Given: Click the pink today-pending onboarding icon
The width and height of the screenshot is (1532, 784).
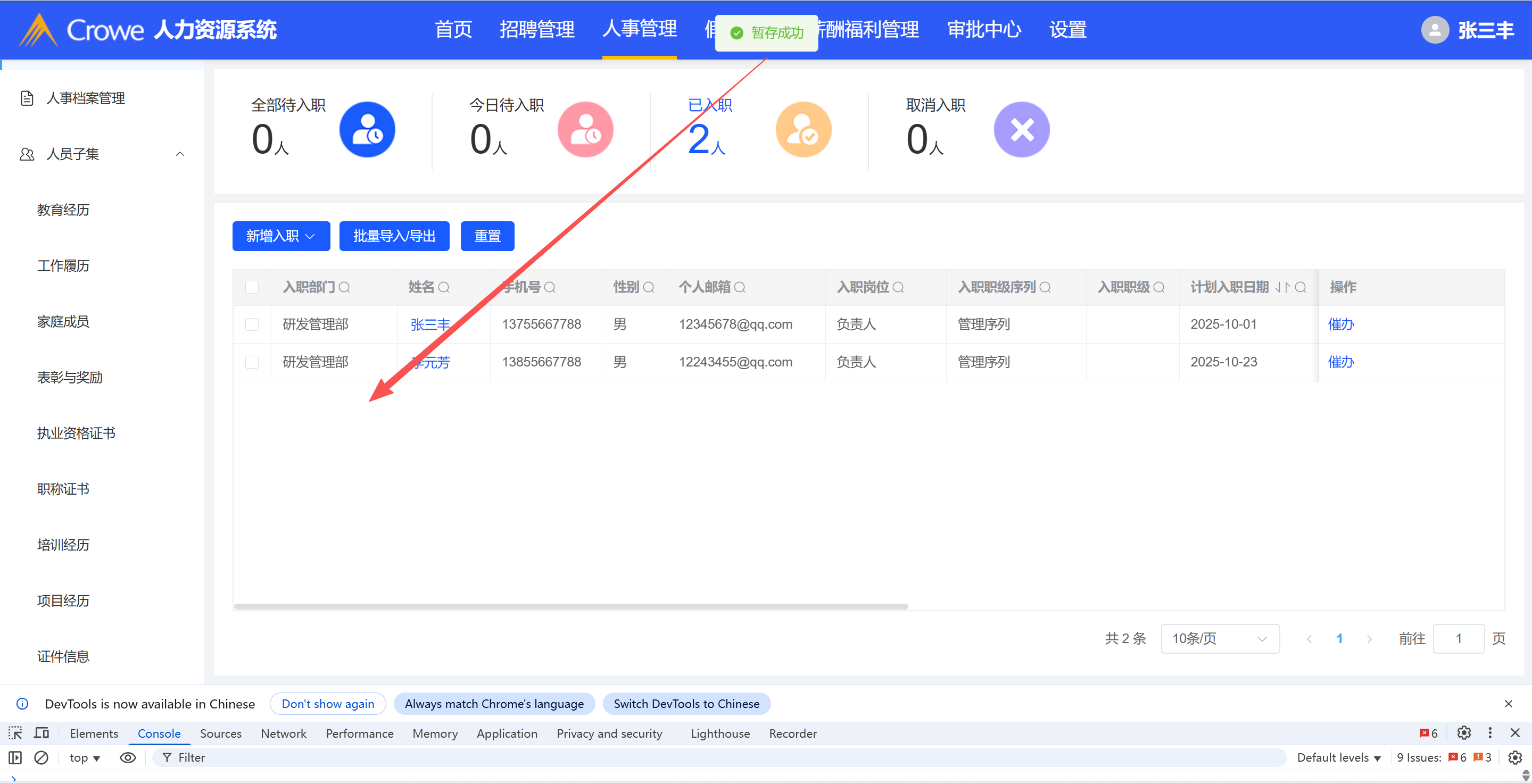Looking at the screenshot, I should (x=585, y=130).
